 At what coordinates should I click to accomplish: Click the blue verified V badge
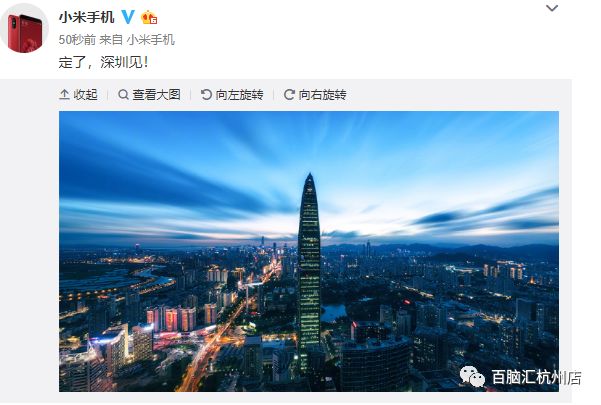coord(128,17)
